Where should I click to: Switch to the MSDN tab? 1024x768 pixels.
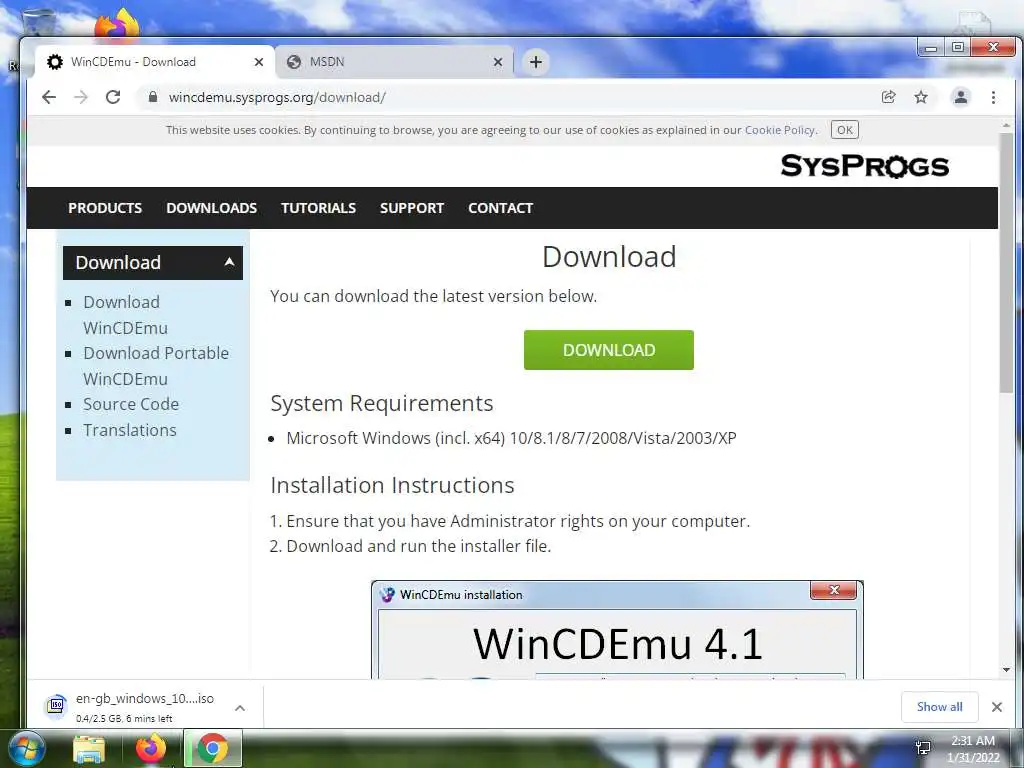click(394, 62)
